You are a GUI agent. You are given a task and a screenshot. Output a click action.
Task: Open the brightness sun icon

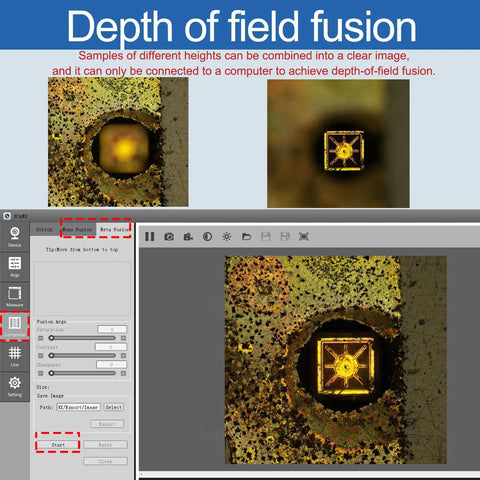click(x=227, y=237)
